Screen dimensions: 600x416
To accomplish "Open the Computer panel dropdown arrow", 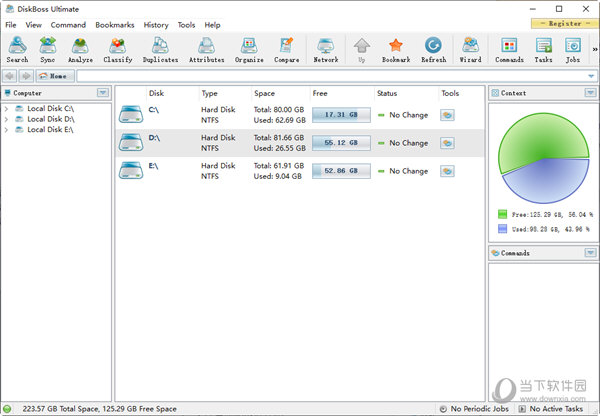I will 103,92.
